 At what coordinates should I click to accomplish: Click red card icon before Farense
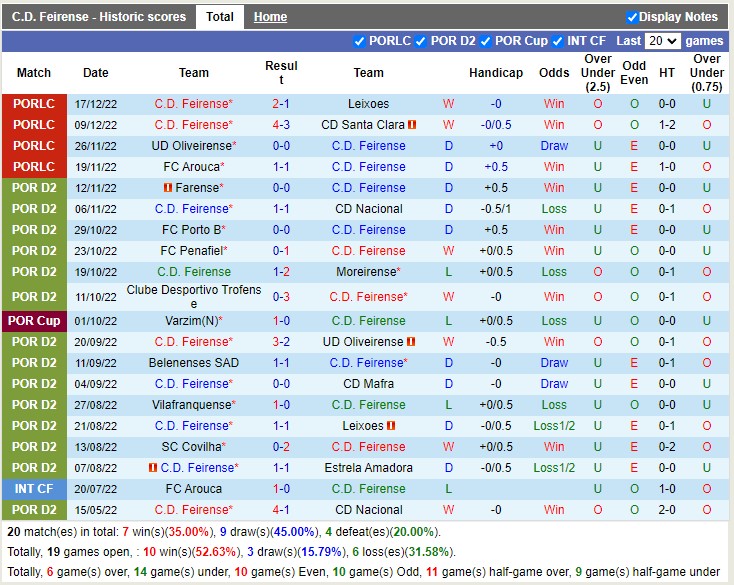coord(168,188)
